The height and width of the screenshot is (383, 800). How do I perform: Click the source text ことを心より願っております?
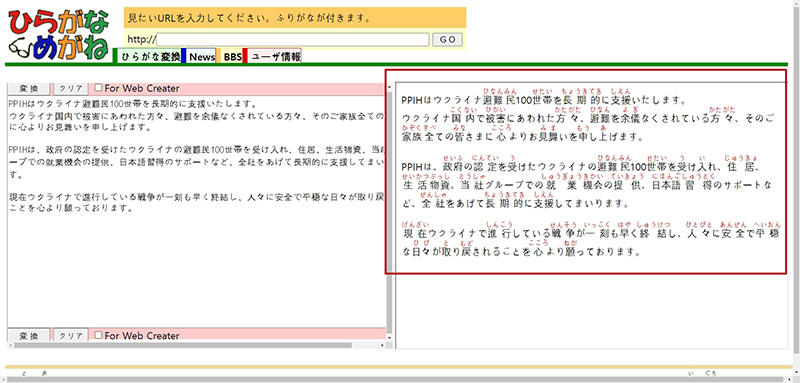(71, 208)
